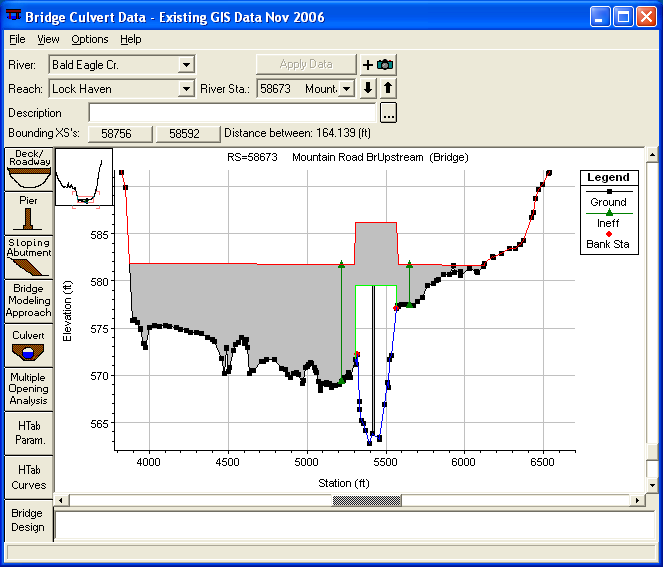Click bounding cross section 58592 button

click(184, 133)
